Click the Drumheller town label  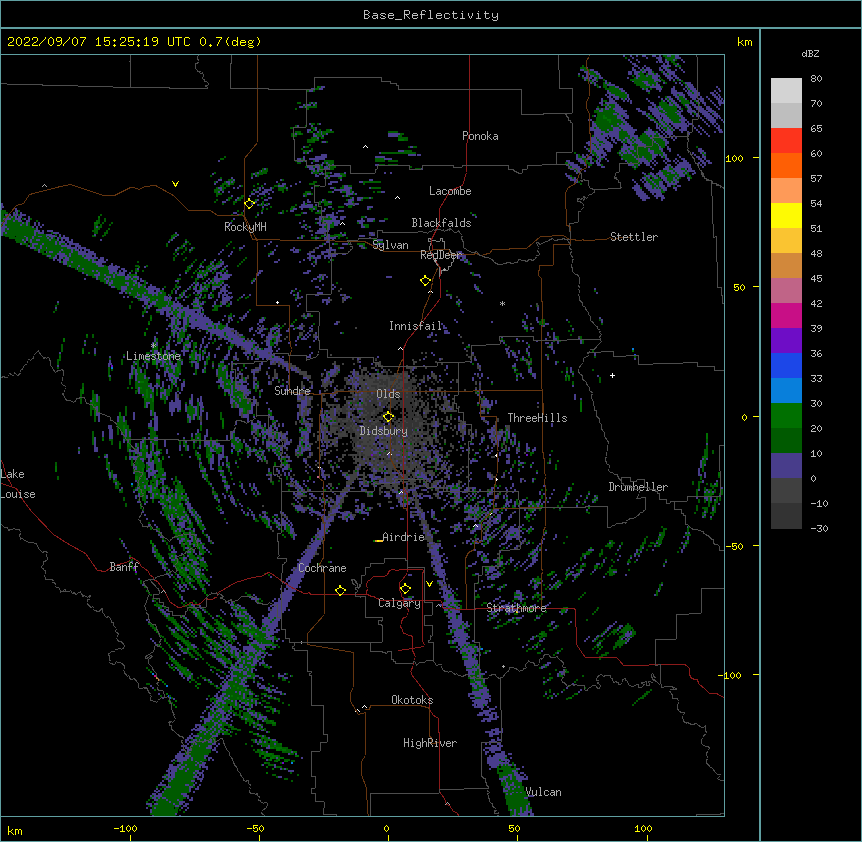638,487
